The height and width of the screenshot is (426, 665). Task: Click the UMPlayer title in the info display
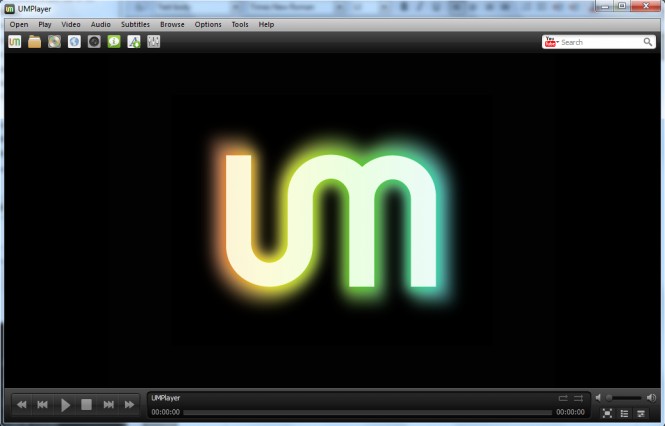tap(166, 398)
